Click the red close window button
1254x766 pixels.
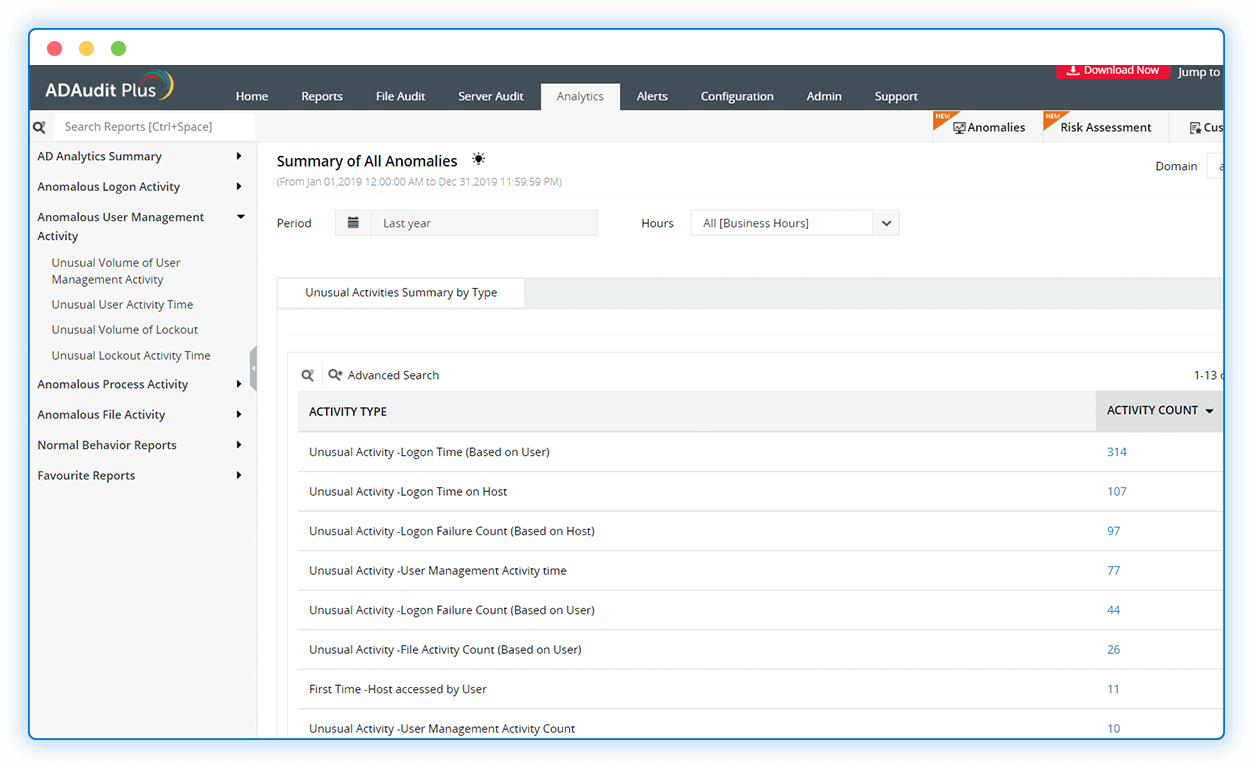pos(55,48)
